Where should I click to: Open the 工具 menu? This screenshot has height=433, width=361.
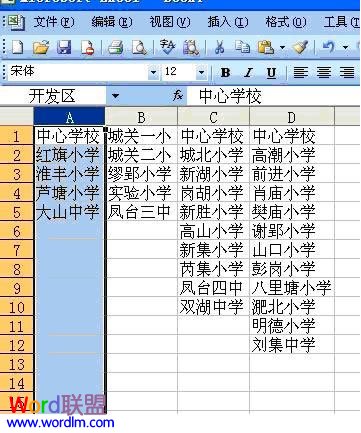coord(342,22)
